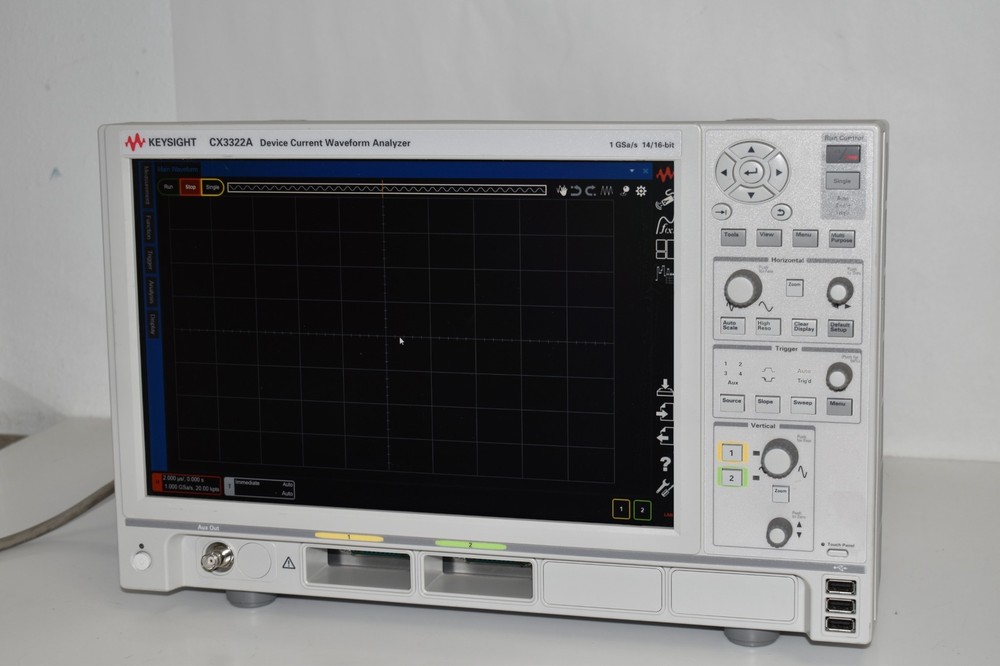This screenshot has height=666, width=1000.
Task: Toggle the Stop acquisition state
Action: tap(190, 188)
